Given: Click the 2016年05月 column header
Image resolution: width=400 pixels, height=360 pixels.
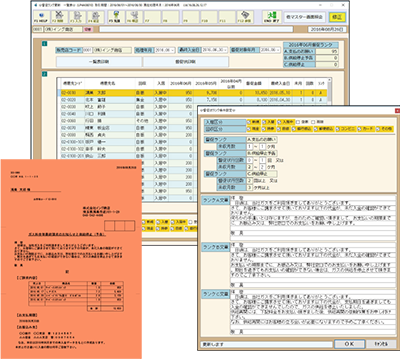Looking at the screenshot, I should (206, 83).
